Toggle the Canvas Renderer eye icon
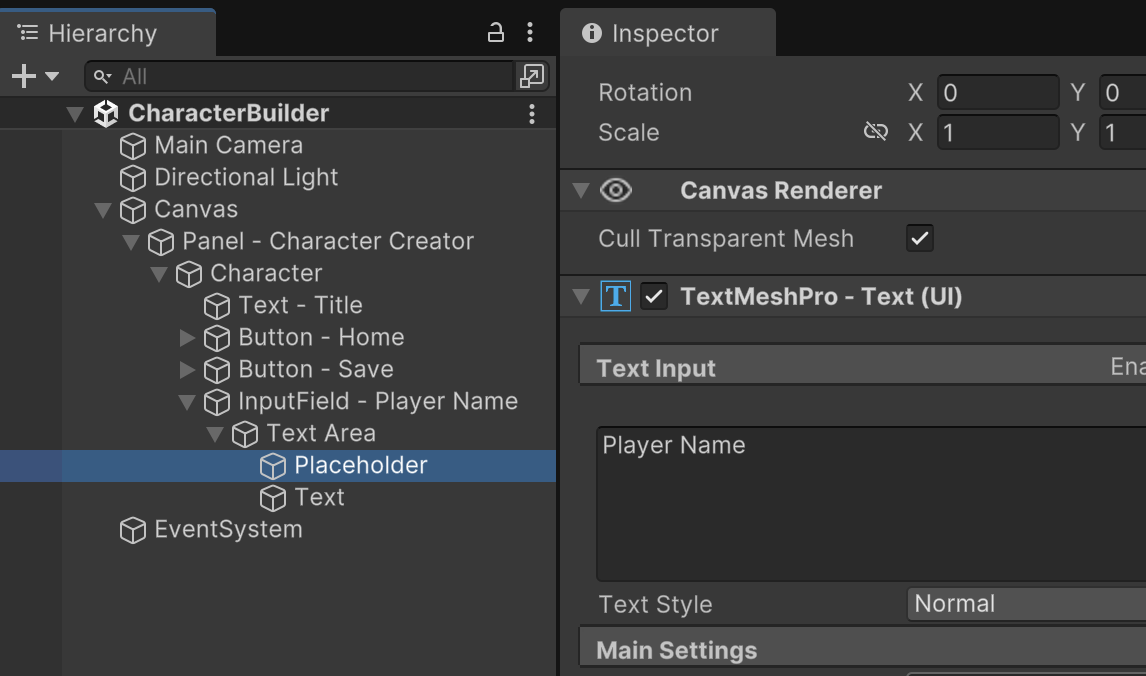Screen dimensions: 1146x676 tap(615, 191)
